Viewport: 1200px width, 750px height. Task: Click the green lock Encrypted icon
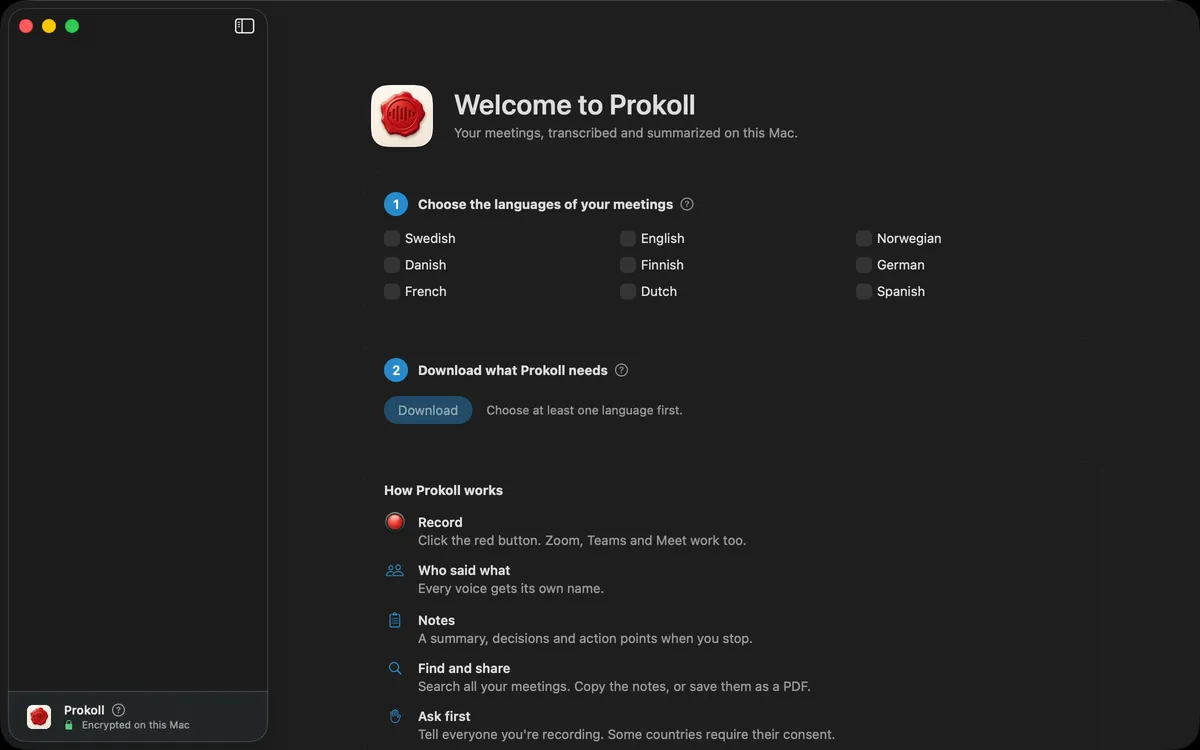pos(69,725)
